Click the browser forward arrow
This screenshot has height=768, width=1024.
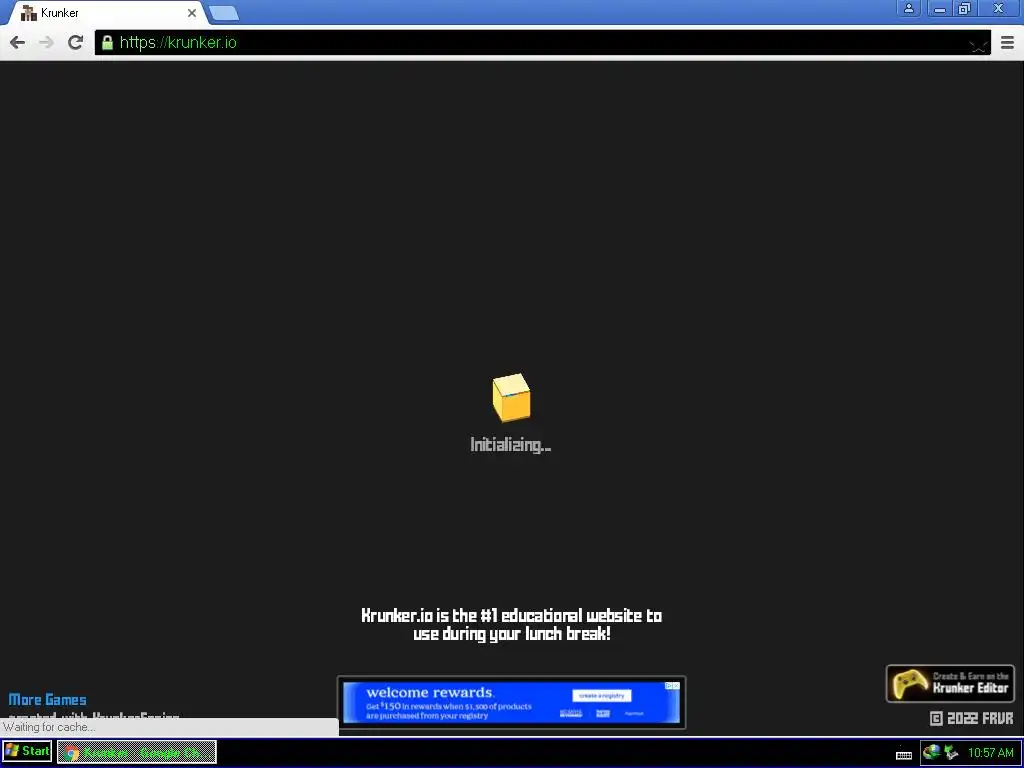46,43
